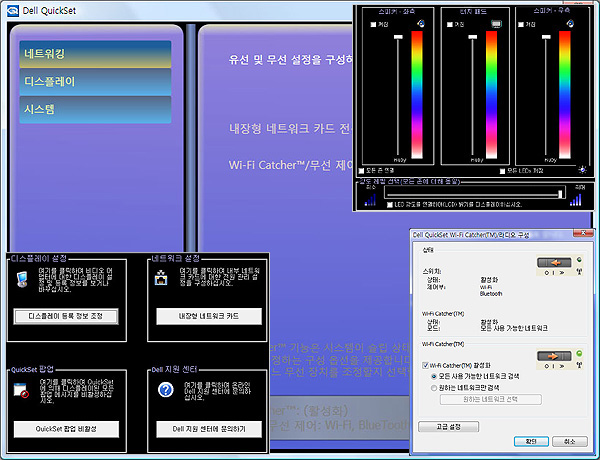Close the Wi-Fi Catcher radio configuration dialog
The height and width of the screenshot is (460, 600).
[x=583, y=233]
